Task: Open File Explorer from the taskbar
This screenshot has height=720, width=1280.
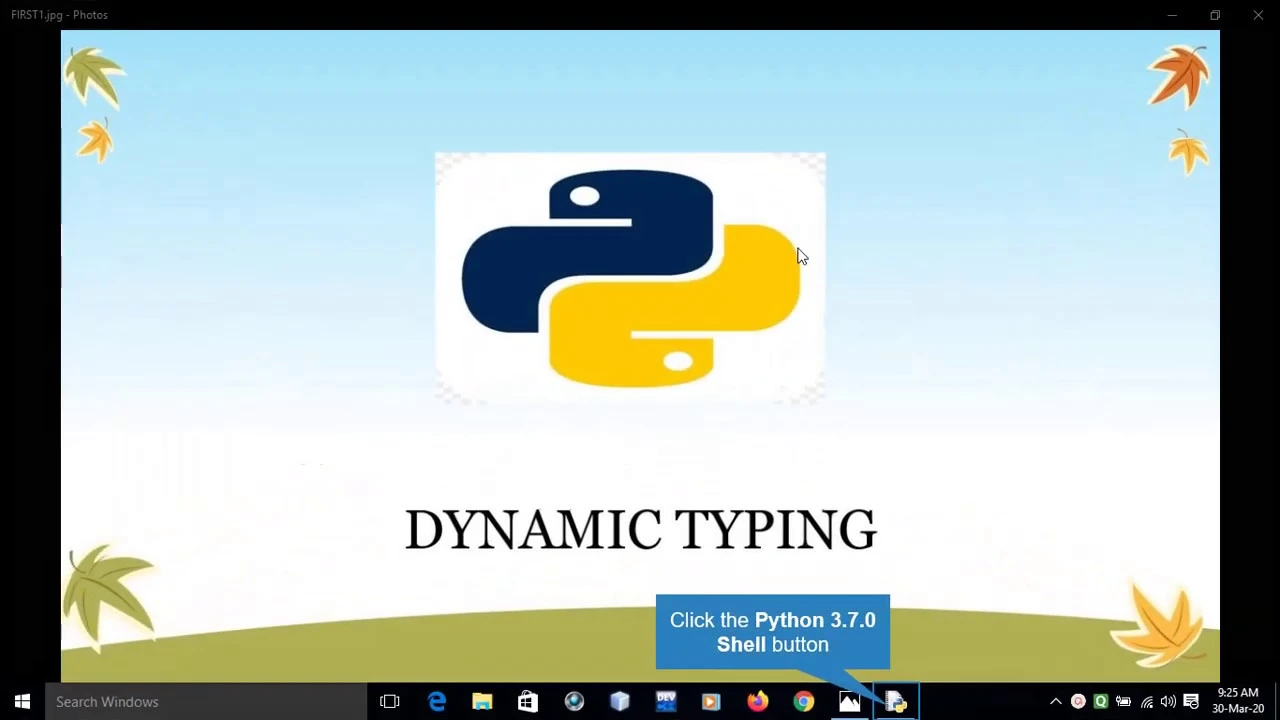Action: [x=482, y=702]
